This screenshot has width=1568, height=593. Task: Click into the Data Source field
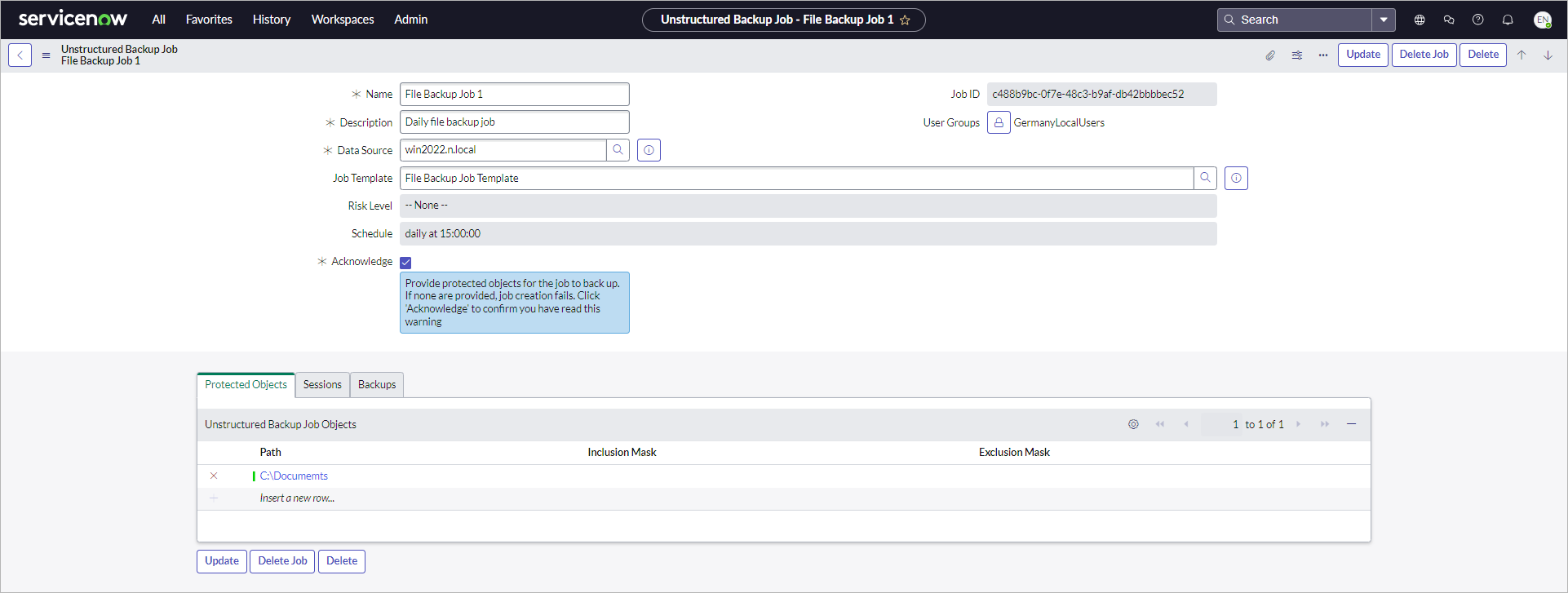coord(503,150)
